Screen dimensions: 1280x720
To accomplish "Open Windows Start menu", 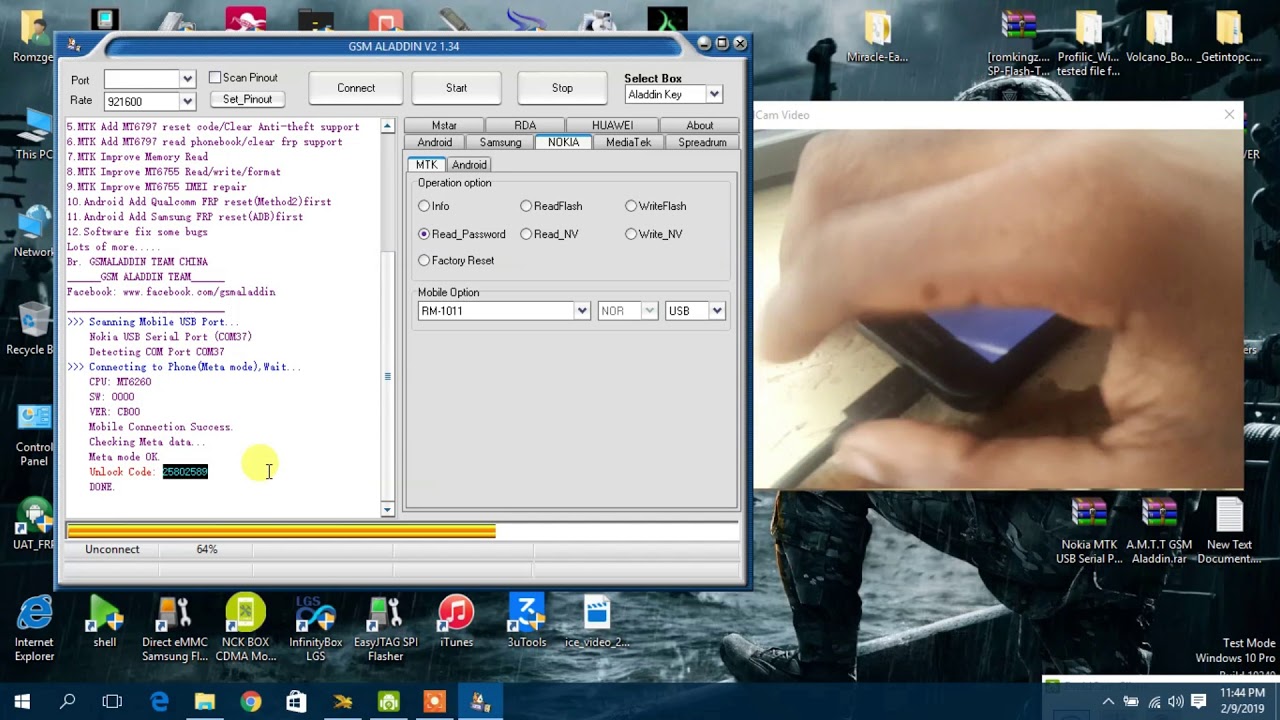I will [x=22, y=702].
